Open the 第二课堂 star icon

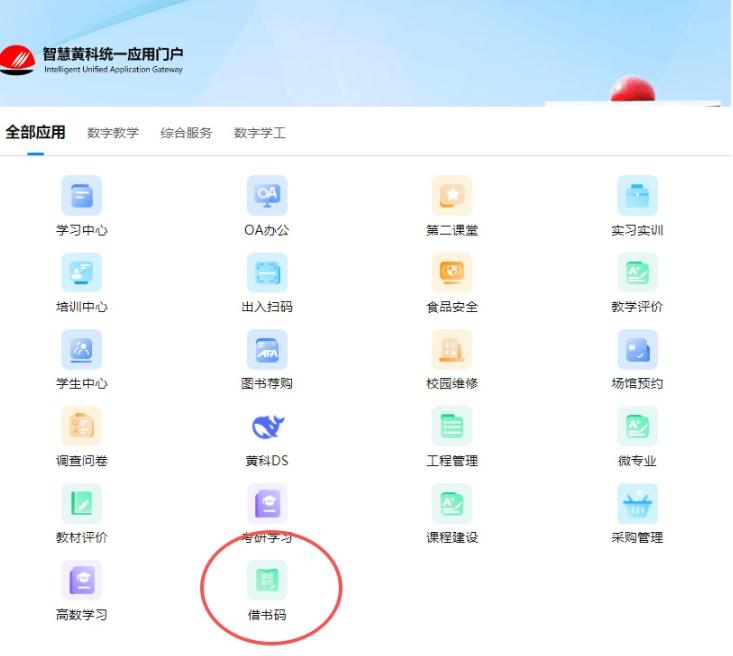click(452, 196)
